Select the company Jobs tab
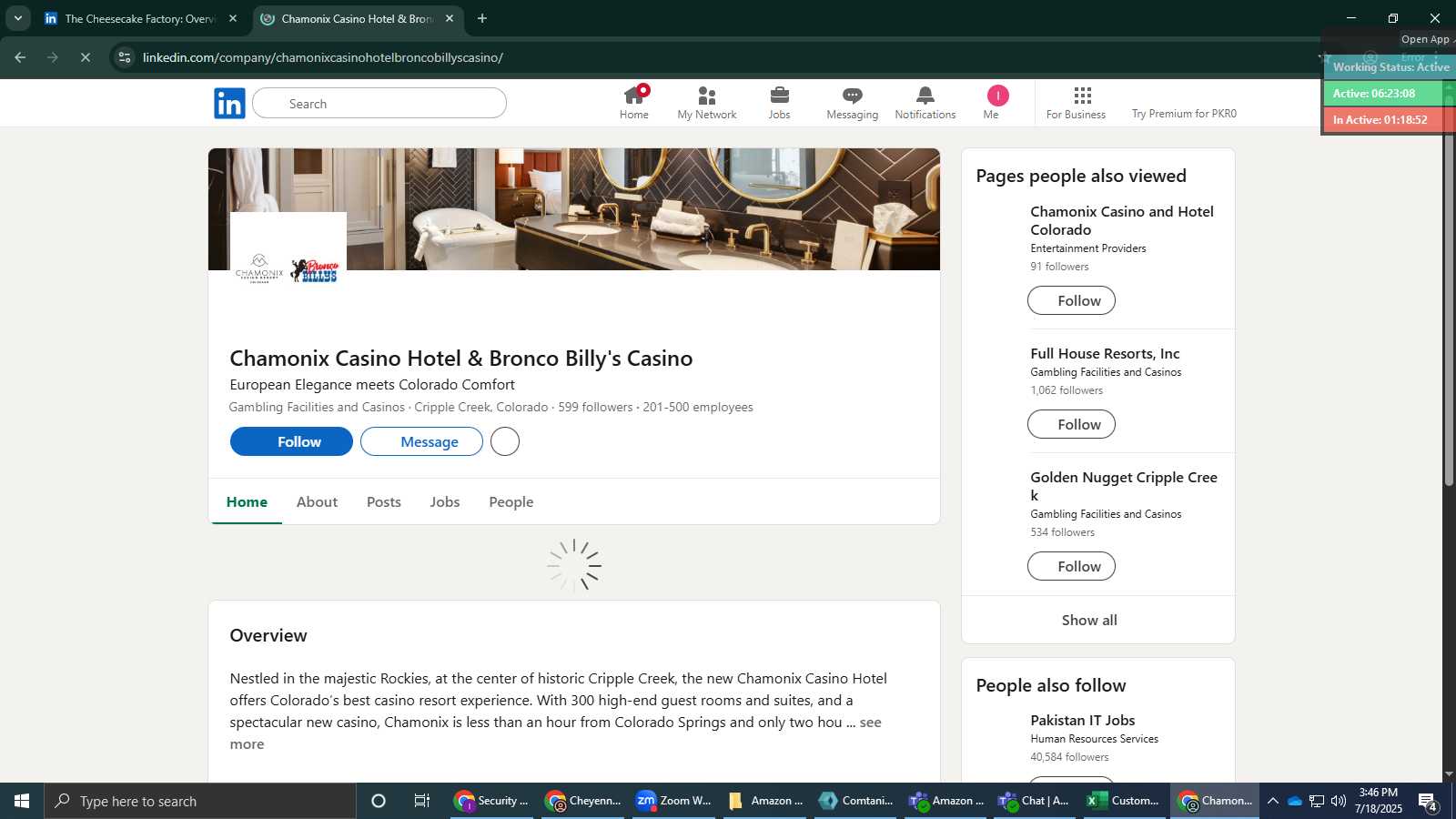This screenshot has width=1456, height=819. [x=445, y=501]
